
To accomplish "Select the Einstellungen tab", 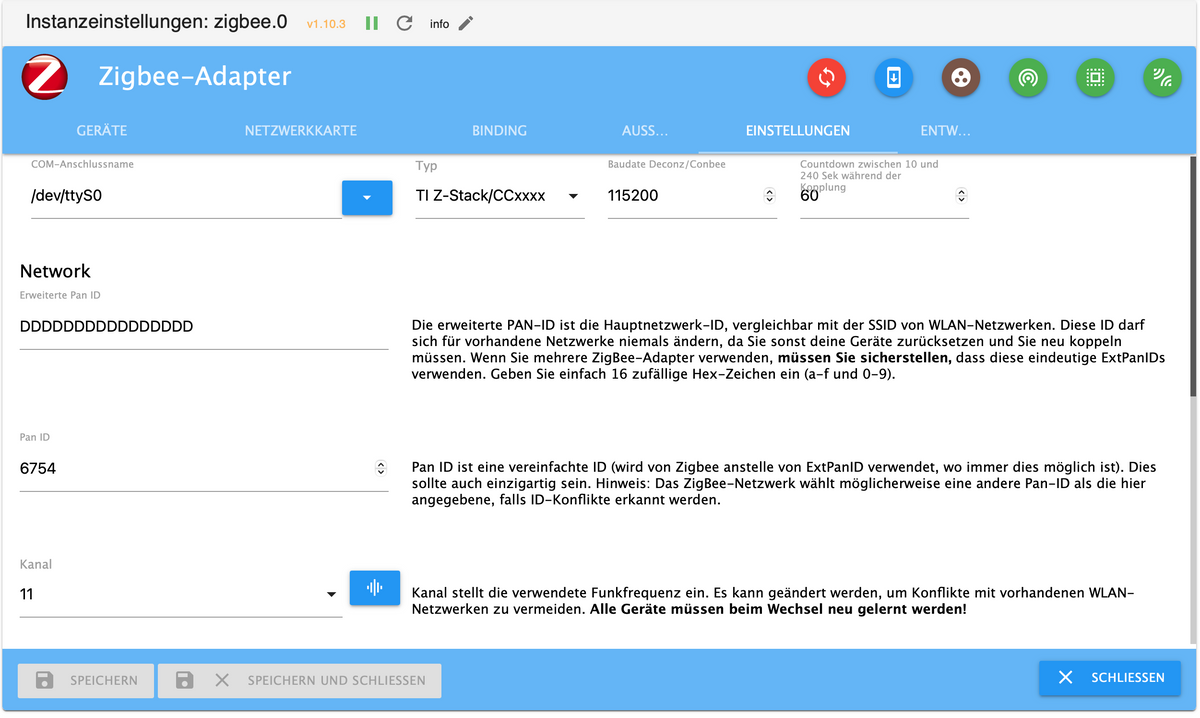I will (x=798, y=131).
